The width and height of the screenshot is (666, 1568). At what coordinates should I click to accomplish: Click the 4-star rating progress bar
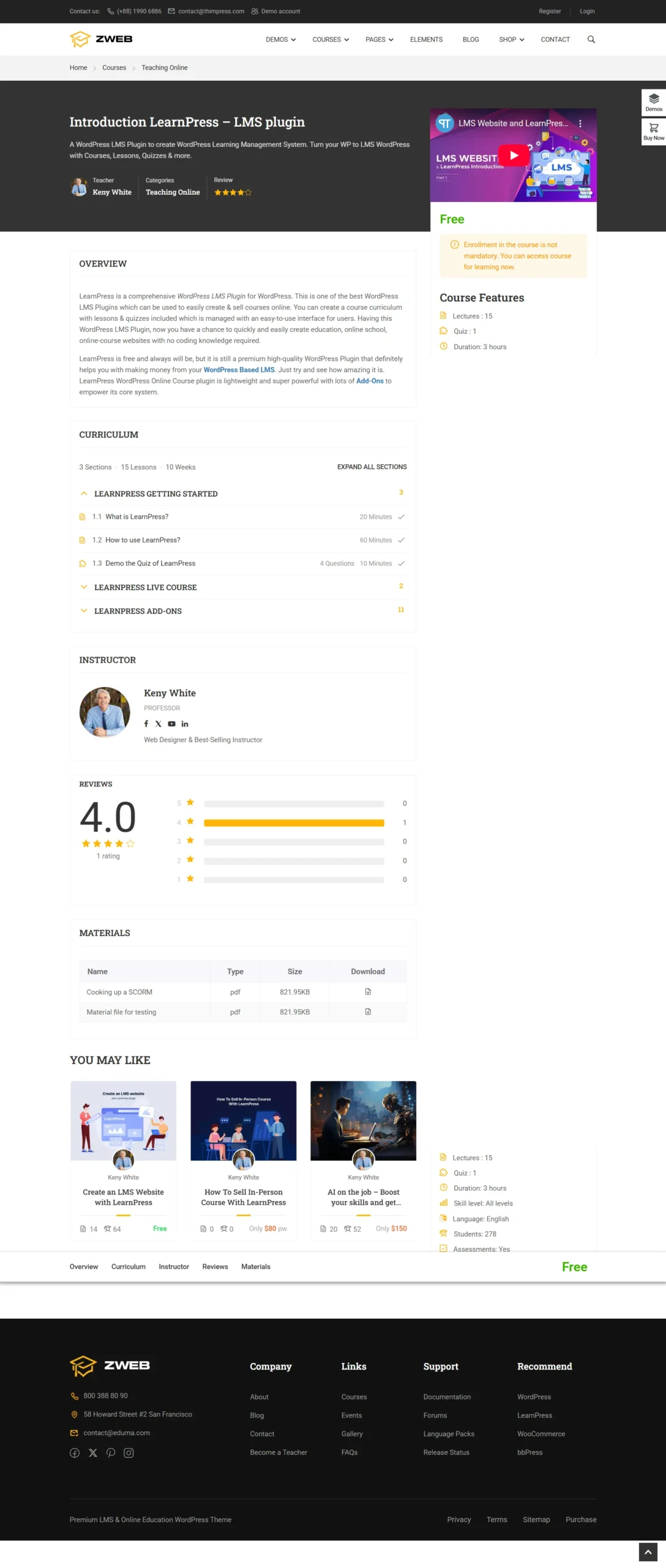[x=294, y=823]
